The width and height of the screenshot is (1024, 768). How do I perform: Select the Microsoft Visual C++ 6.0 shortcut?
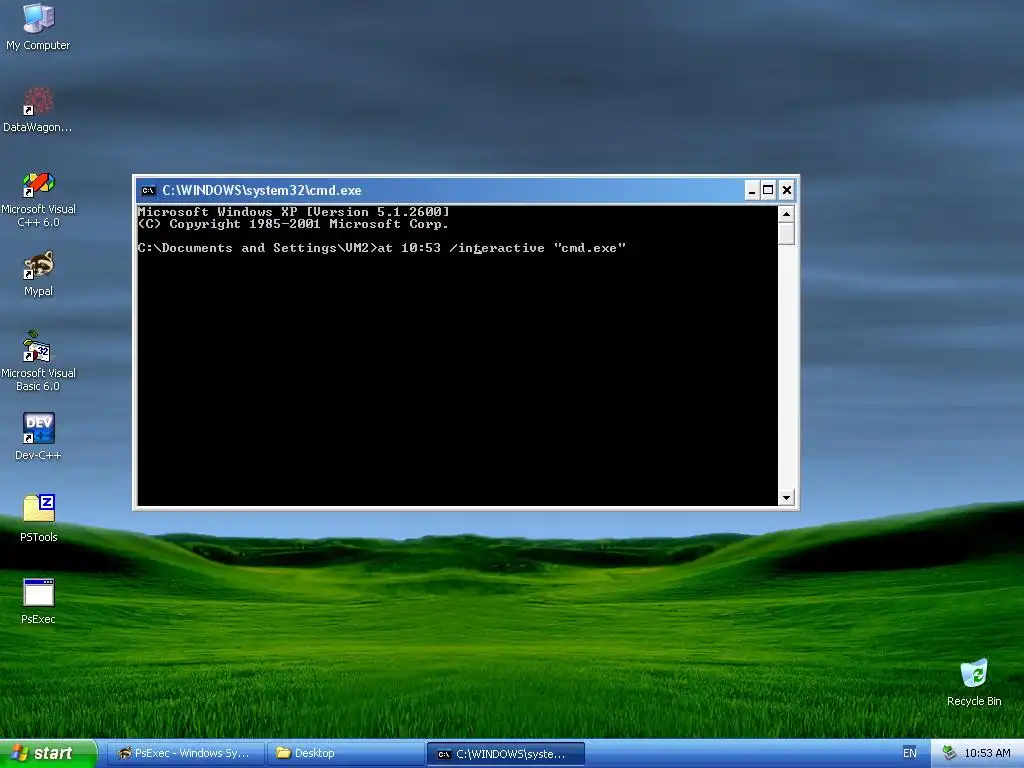click(38, 199)
